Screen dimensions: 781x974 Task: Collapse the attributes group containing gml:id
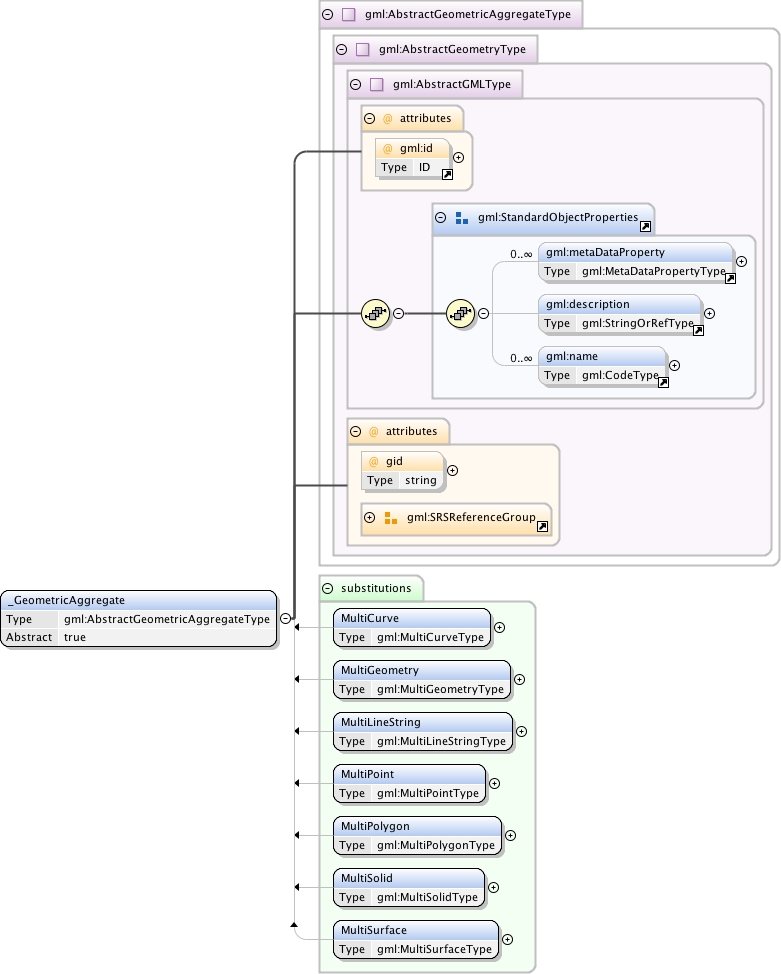tap(369, 118)
